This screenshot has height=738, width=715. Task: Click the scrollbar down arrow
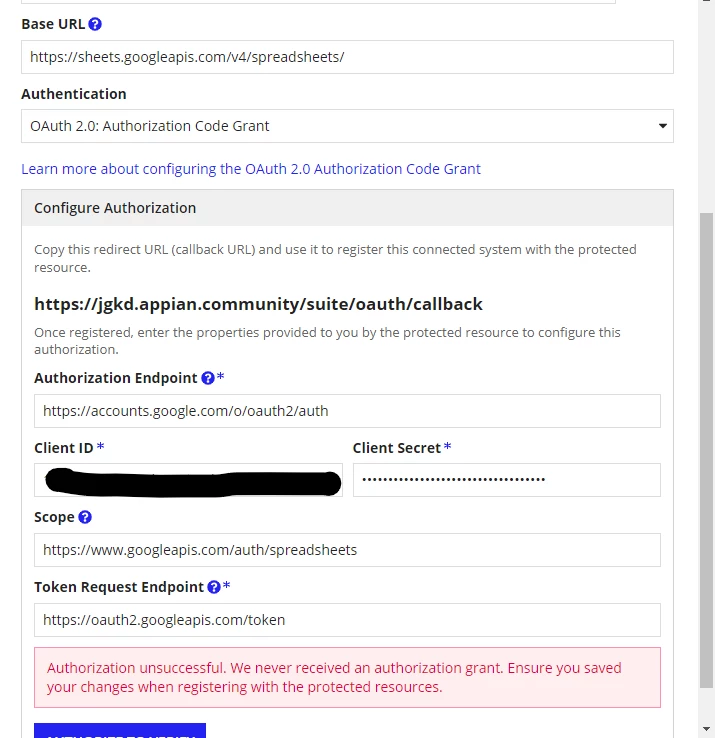tap(706, 729)
